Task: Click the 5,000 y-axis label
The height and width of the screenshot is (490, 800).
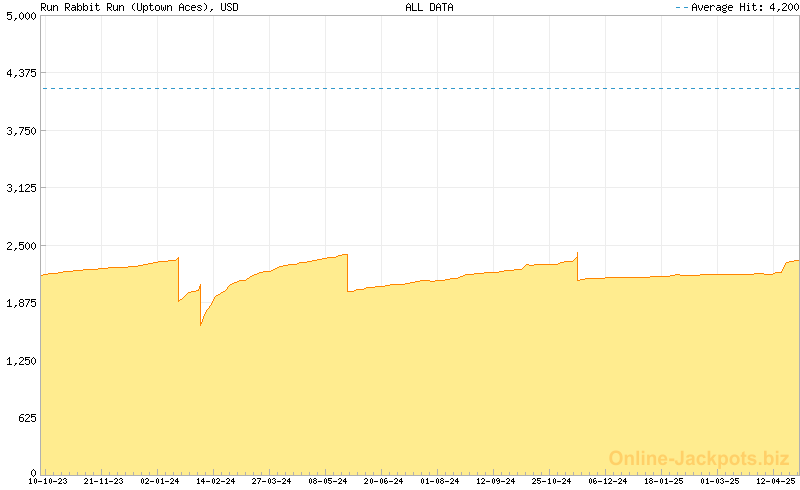Action: pos(20,16)
